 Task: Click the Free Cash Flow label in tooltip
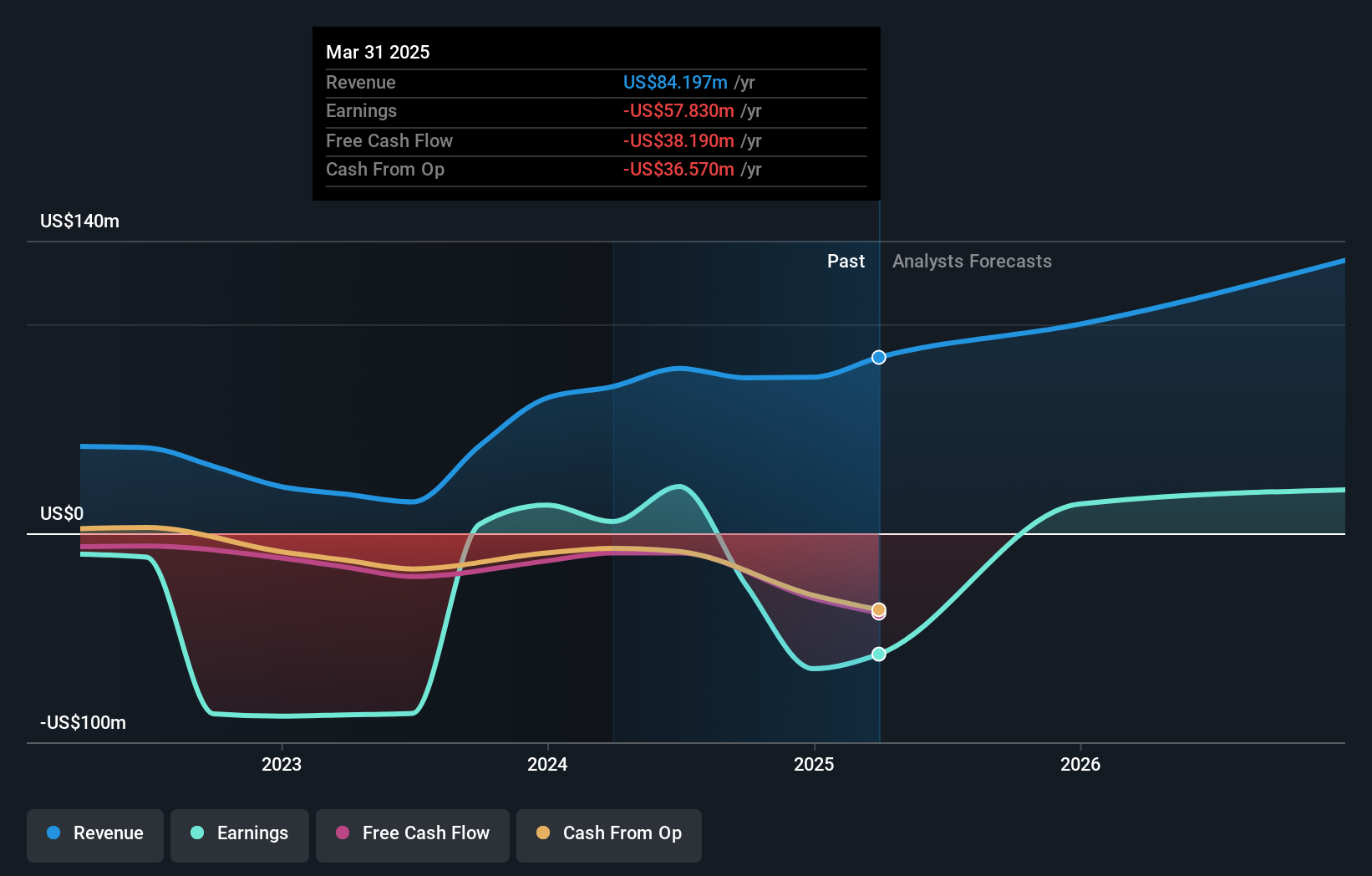(389, 140)
